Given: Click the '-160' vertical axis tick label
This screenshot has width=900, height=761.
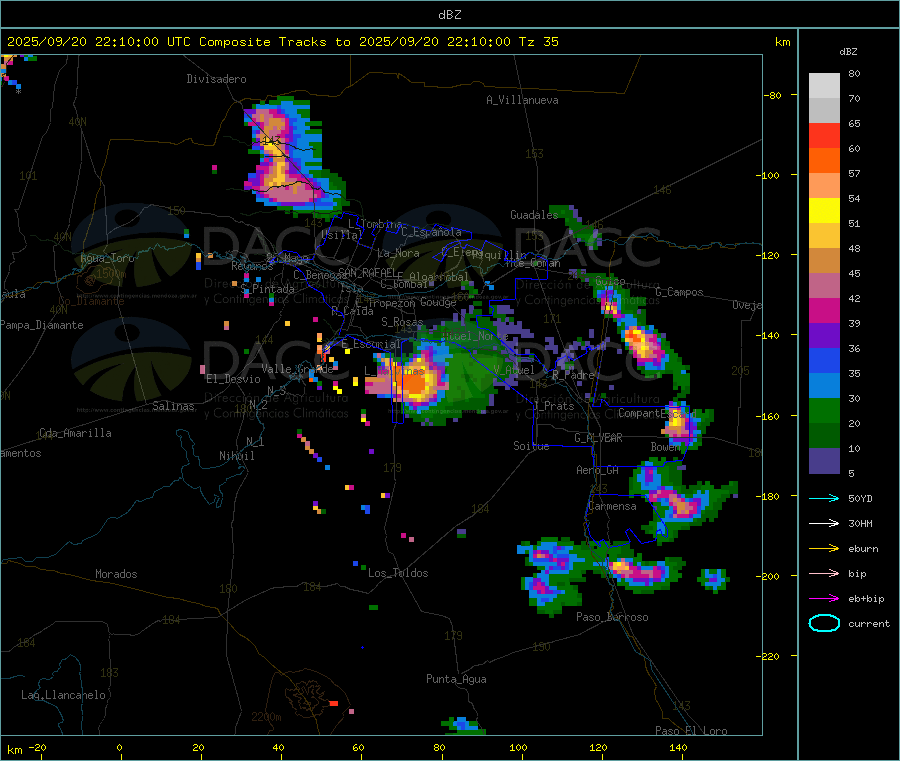Looking at the screenshot, I should (x=770, y=416).
